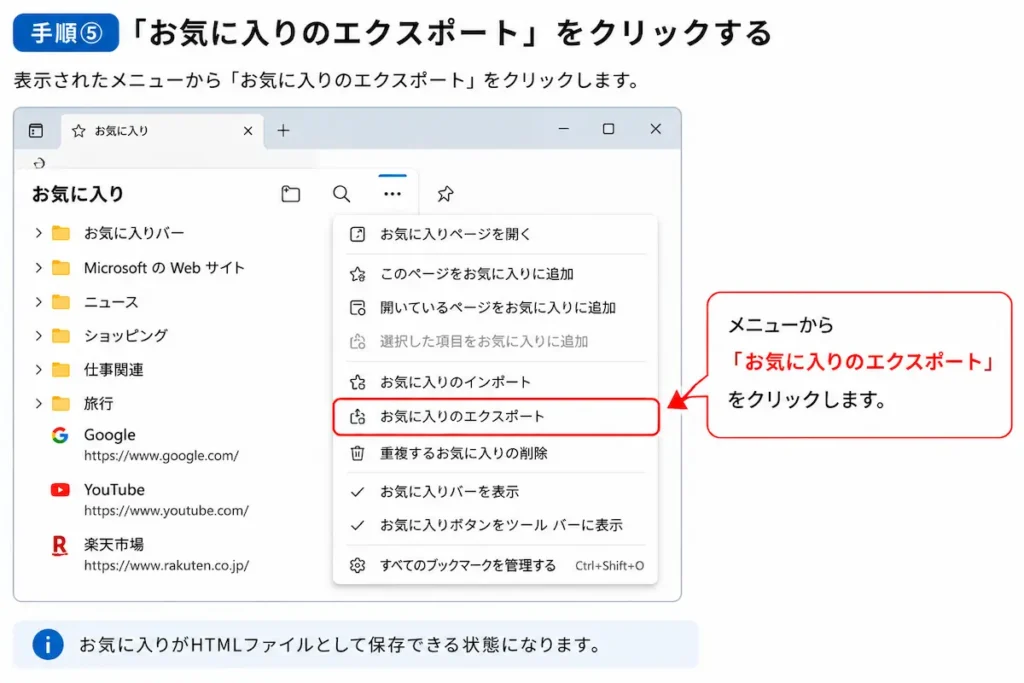Image resolution: width=1024 pixels, height=683 pixels.
Task: Choose このページをお気に入りに追加 menu item
Action: tap(495, 274)
